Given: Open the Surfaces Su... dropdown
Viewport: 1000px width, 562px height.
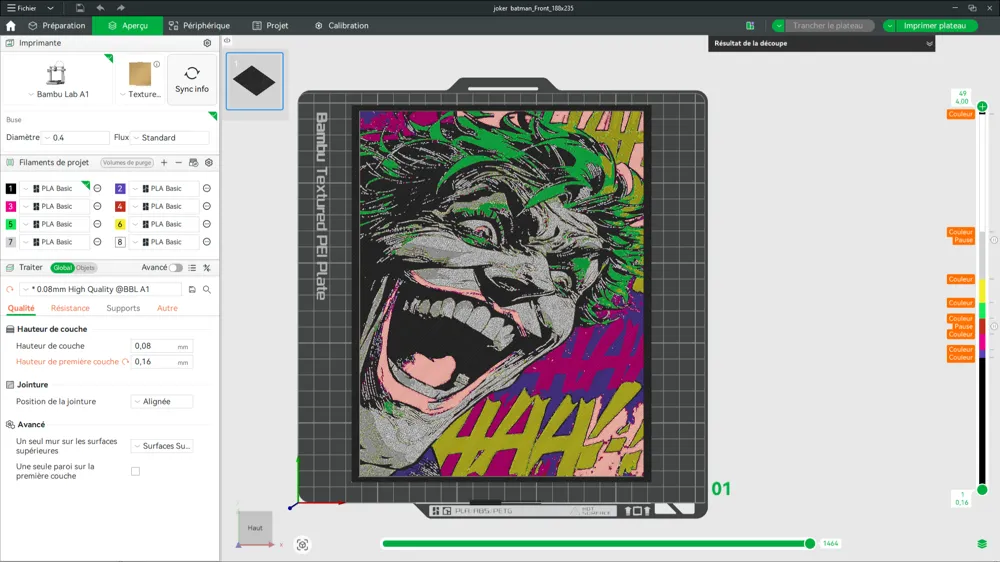Looking at the screenshot, I should pyautogui.click(x=162, y=446).
